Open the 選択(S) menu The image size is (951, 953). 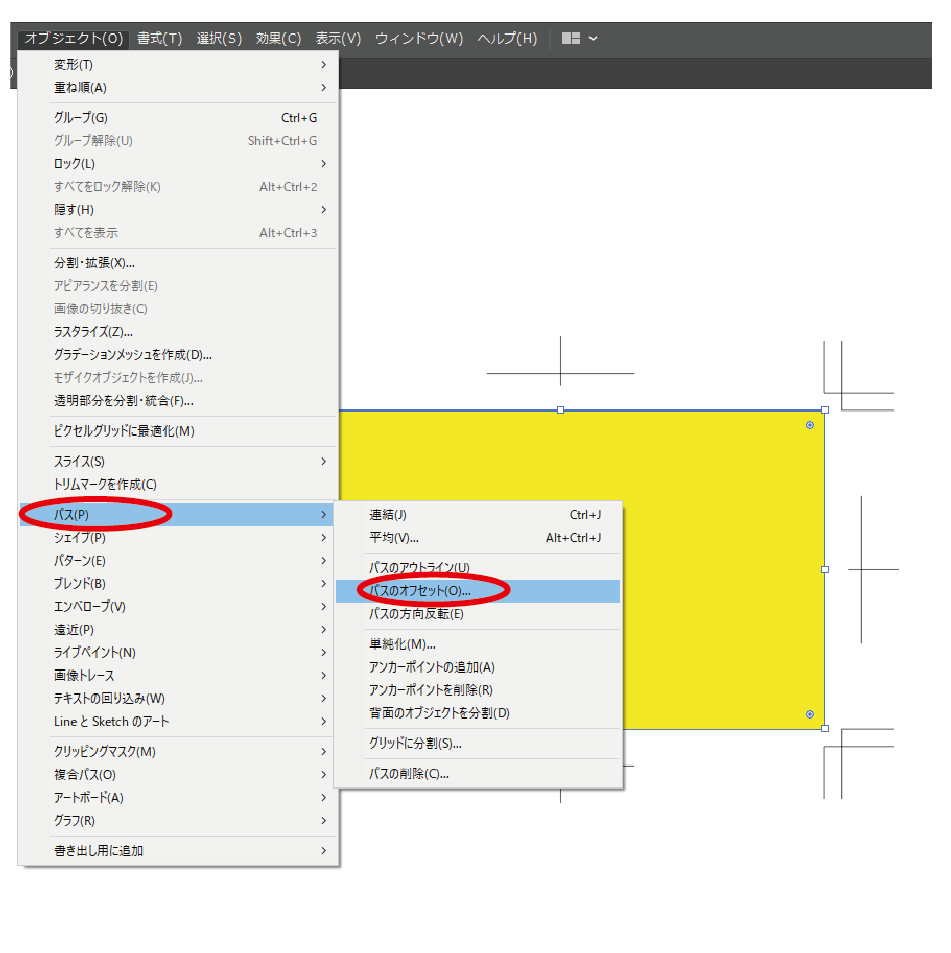tap(219, 38)
